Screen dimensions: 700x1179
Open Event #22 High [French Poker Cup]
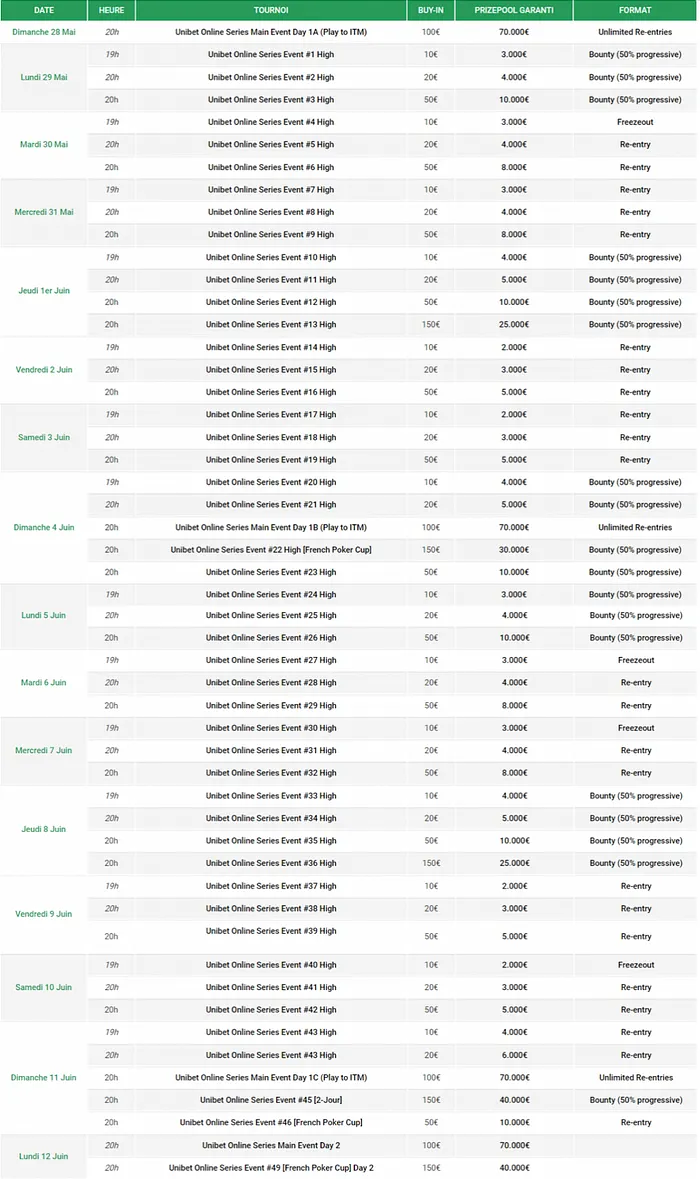271,550
